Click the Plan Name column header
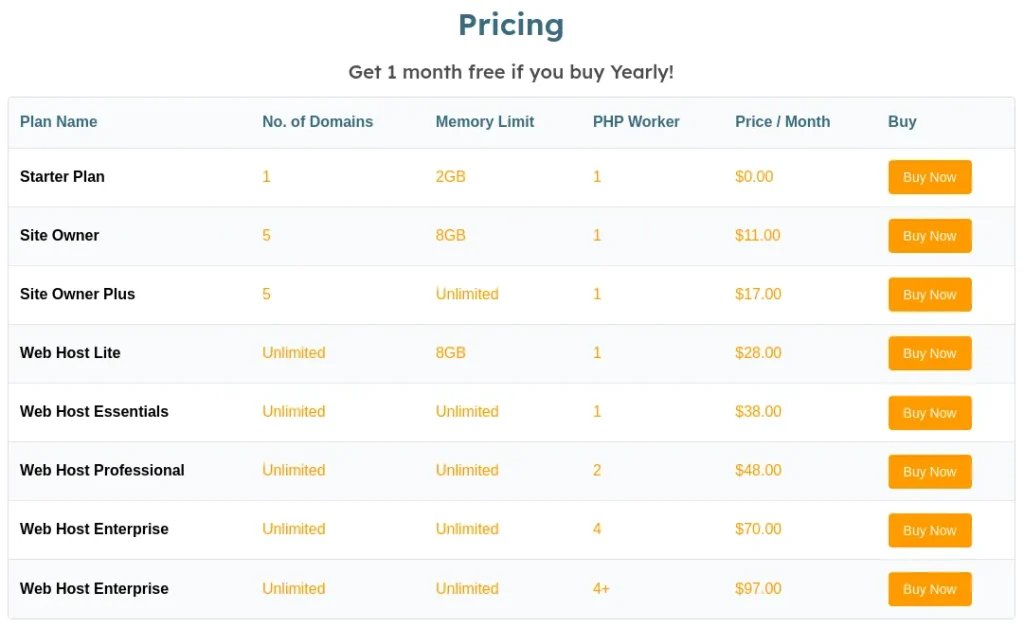 click(x=59, y=122)
